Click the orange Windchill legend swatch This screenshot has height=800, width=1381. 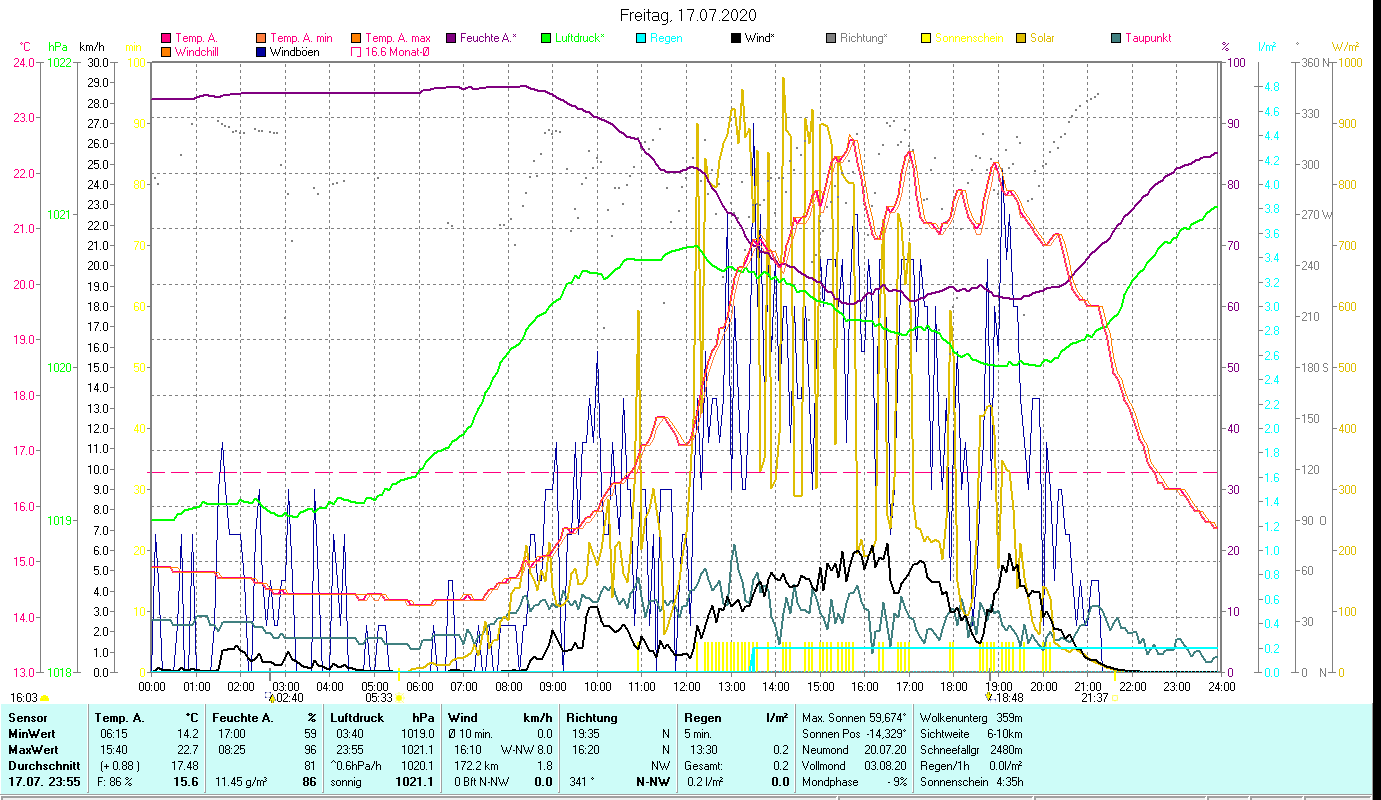pos(166,52)
